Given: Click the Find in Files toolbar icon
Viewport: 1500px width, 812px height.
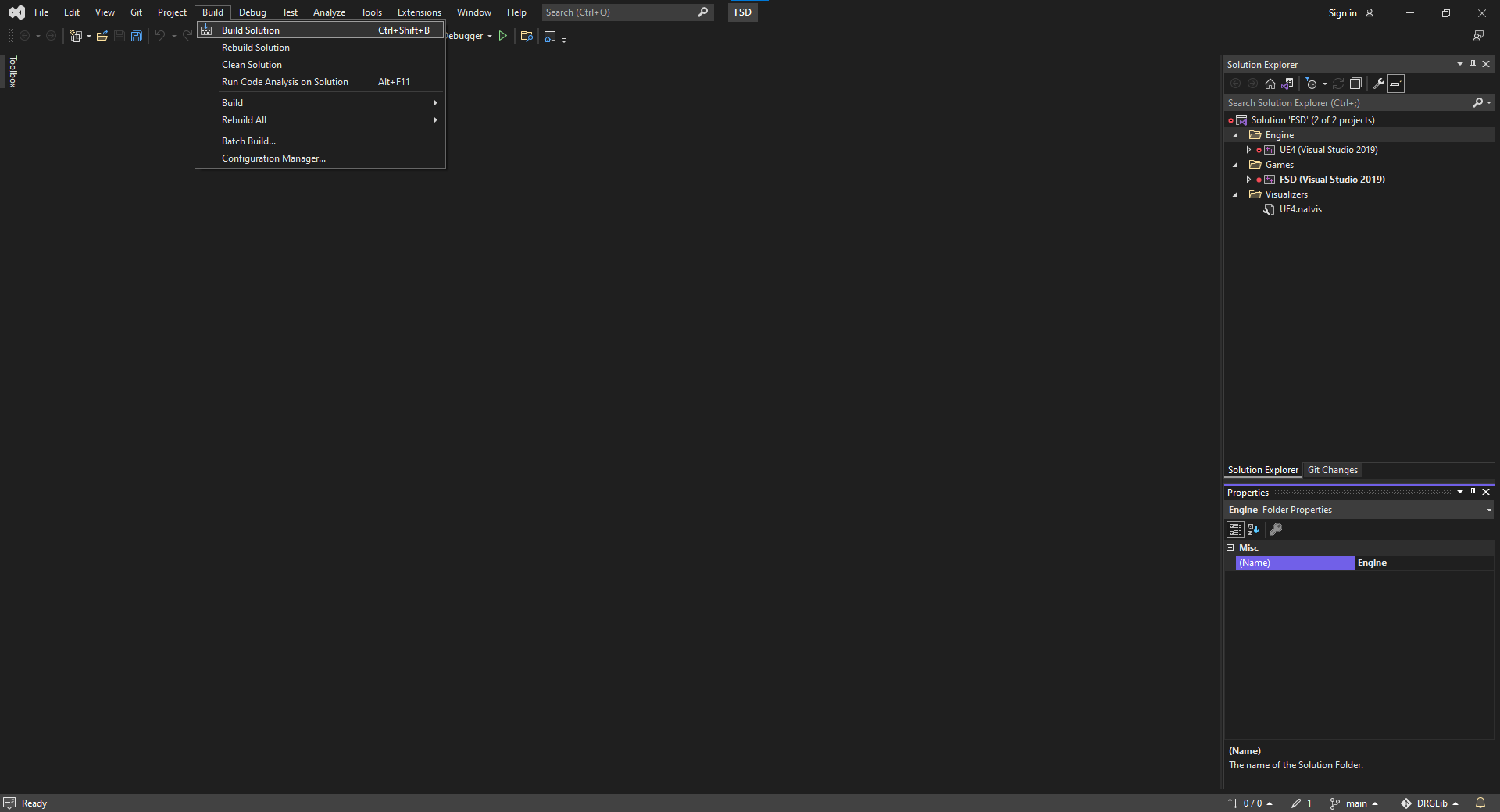Looking at the screenshot, I should click(x=527, y=36).
